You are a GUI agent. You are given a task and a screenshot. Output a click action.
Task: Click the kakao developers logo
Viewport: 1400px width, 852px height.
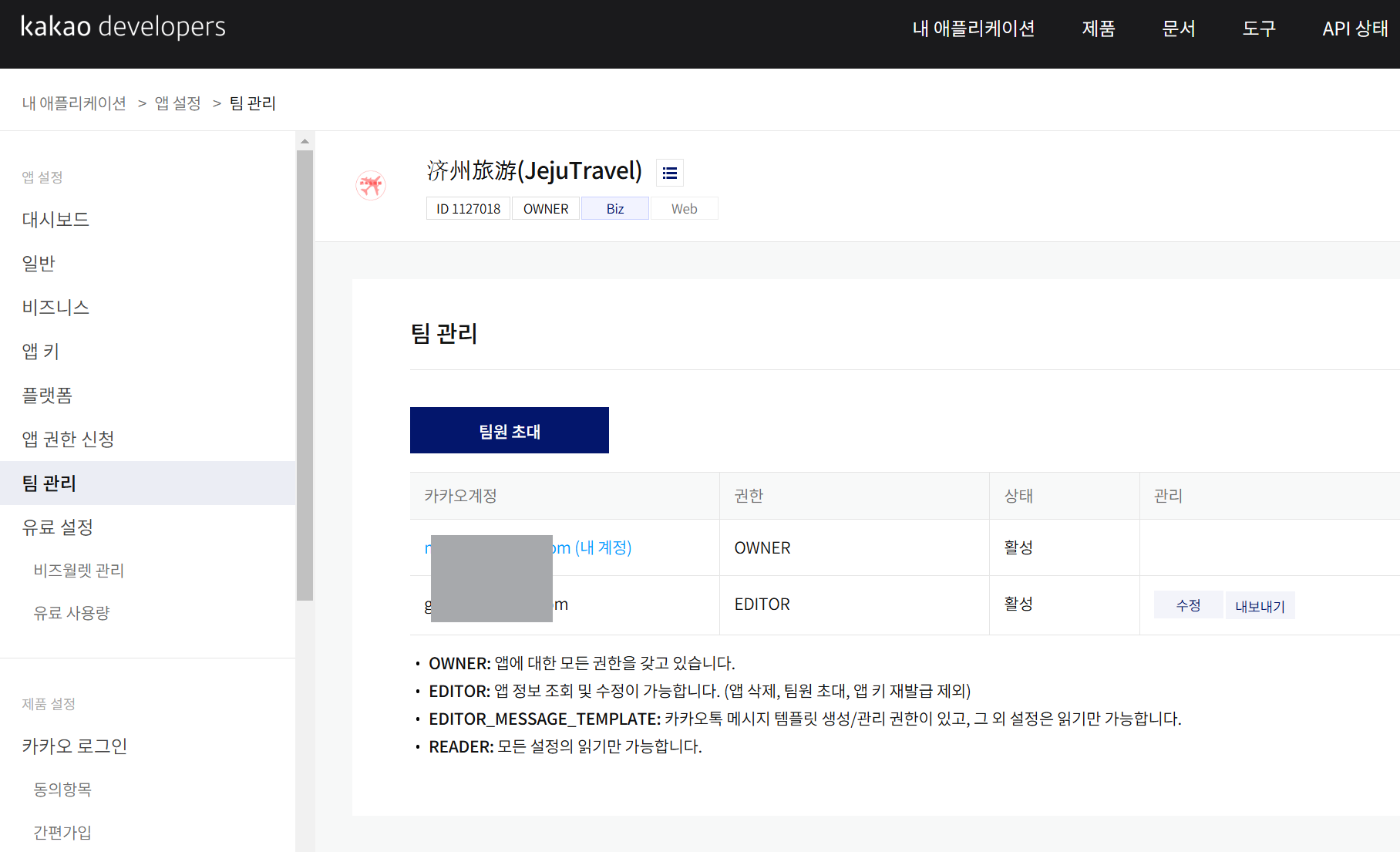tap(123, 27)
